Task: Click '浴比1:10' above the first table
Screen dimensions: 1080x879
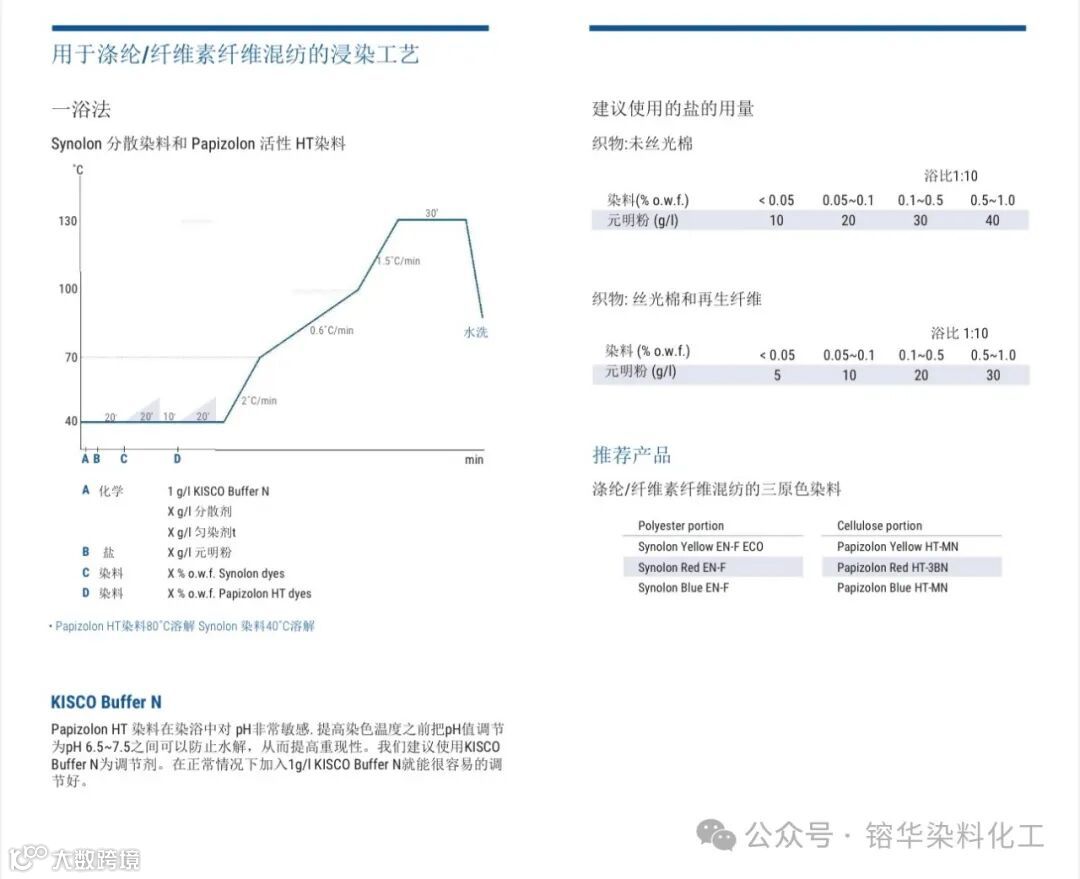Action: coord(951,176)
